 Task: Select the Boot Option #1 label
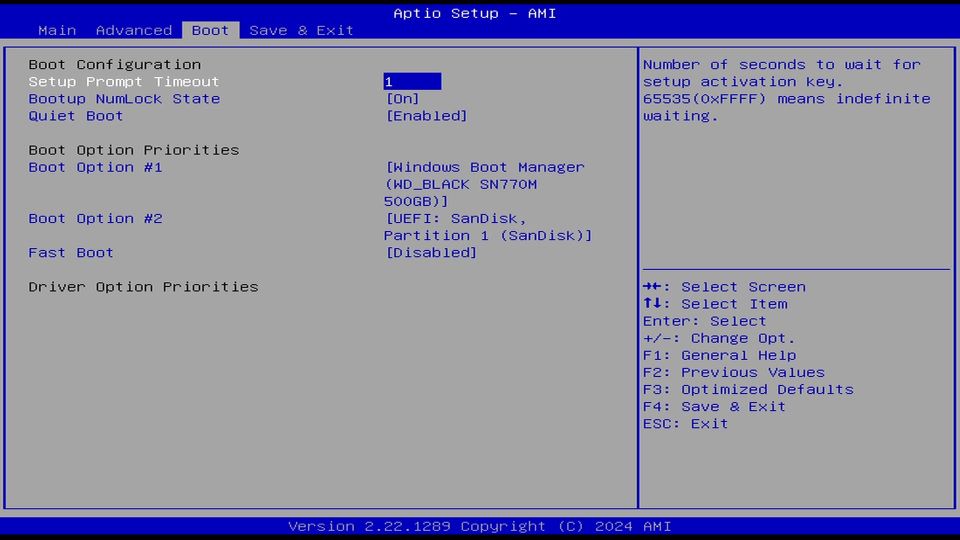[x=96, y=167]
